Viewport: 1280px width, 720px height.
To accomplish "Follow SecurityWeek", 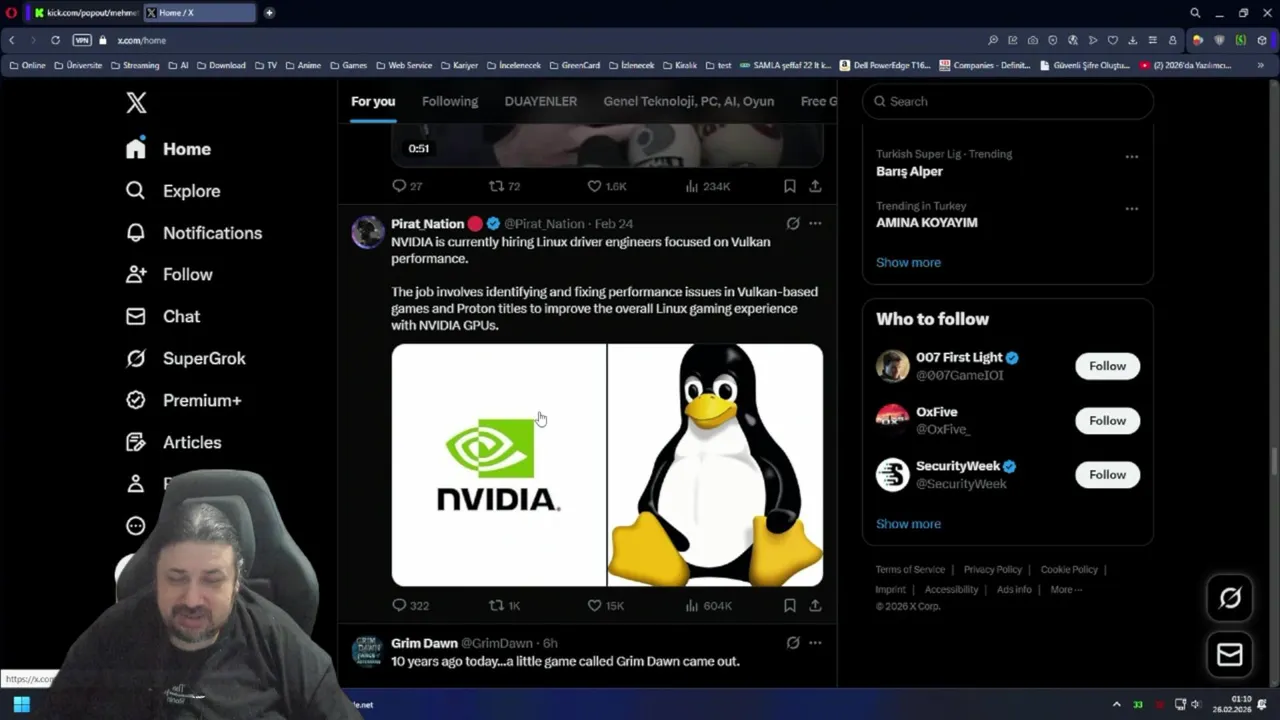I will (1107, 475).
